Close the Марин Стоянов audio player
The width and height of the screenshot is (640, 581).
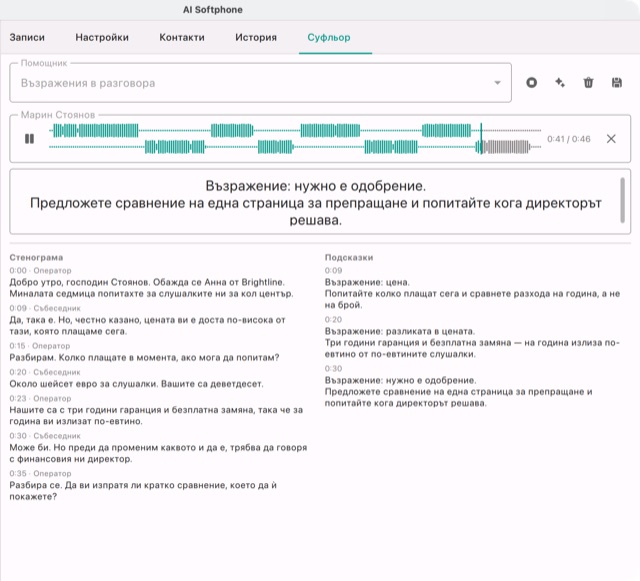click(611, 139)
